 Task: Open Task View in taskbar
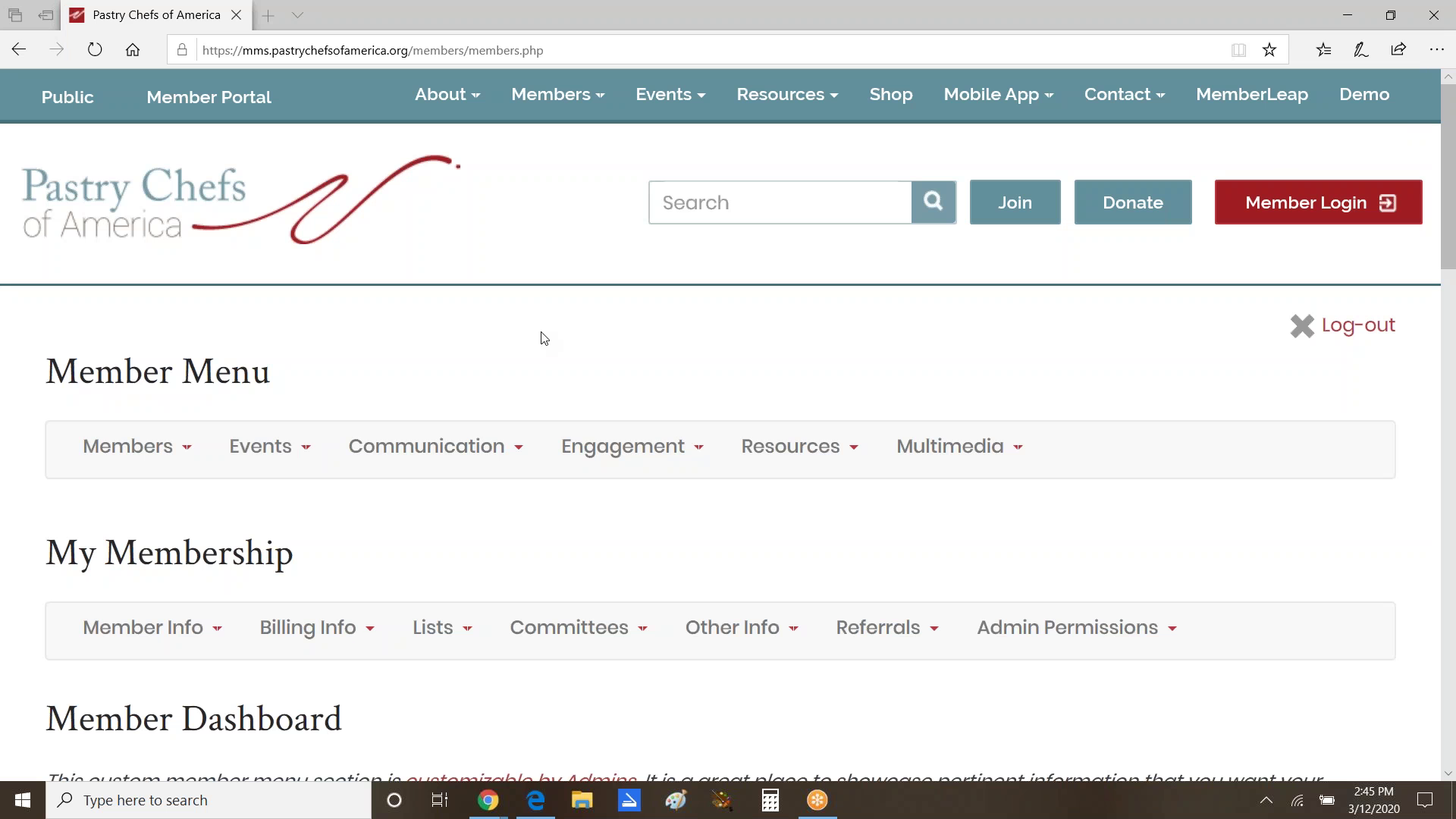click(440, 800)
